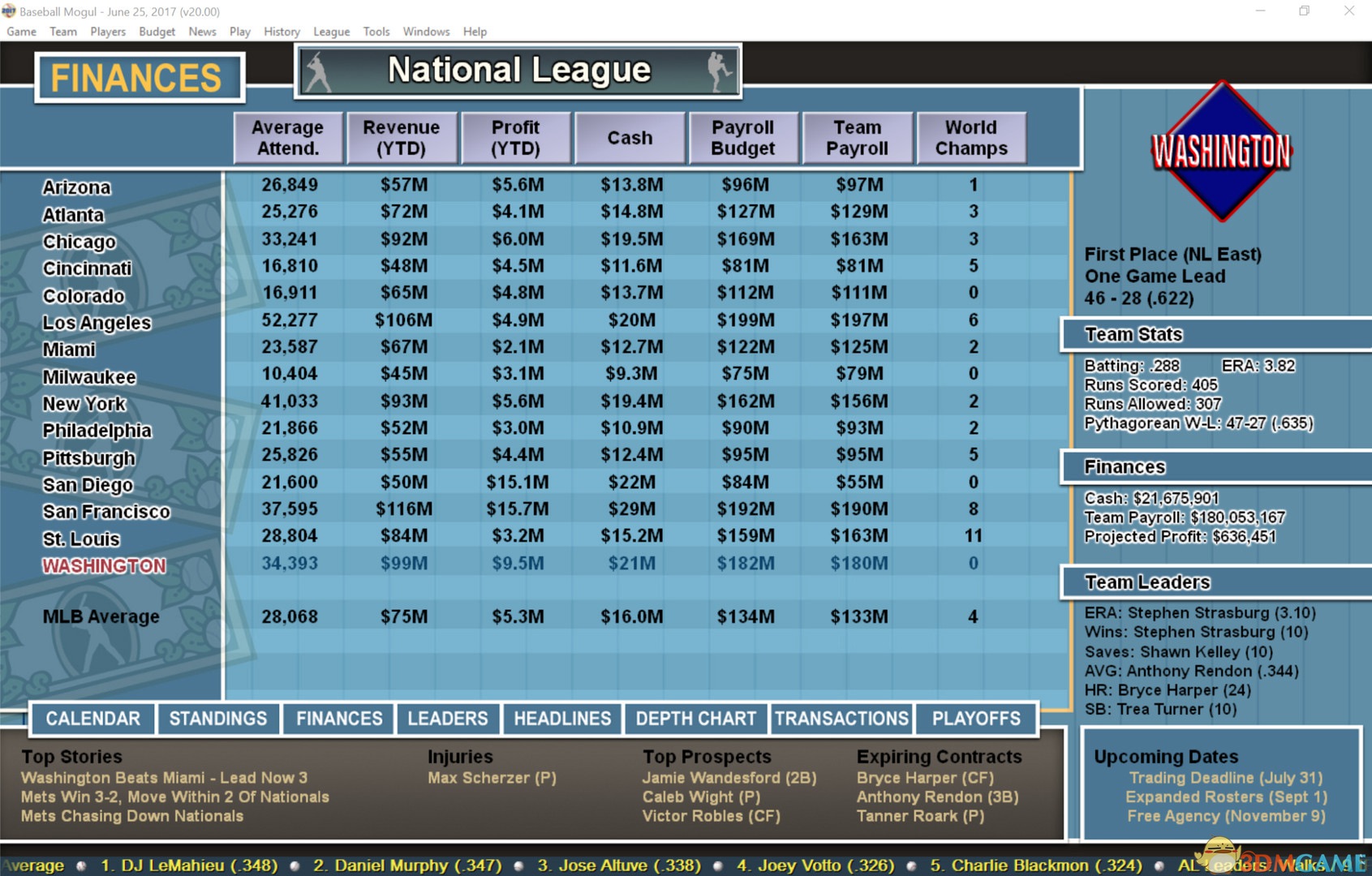Click the Washington team diamond logo

(1221, 151)
